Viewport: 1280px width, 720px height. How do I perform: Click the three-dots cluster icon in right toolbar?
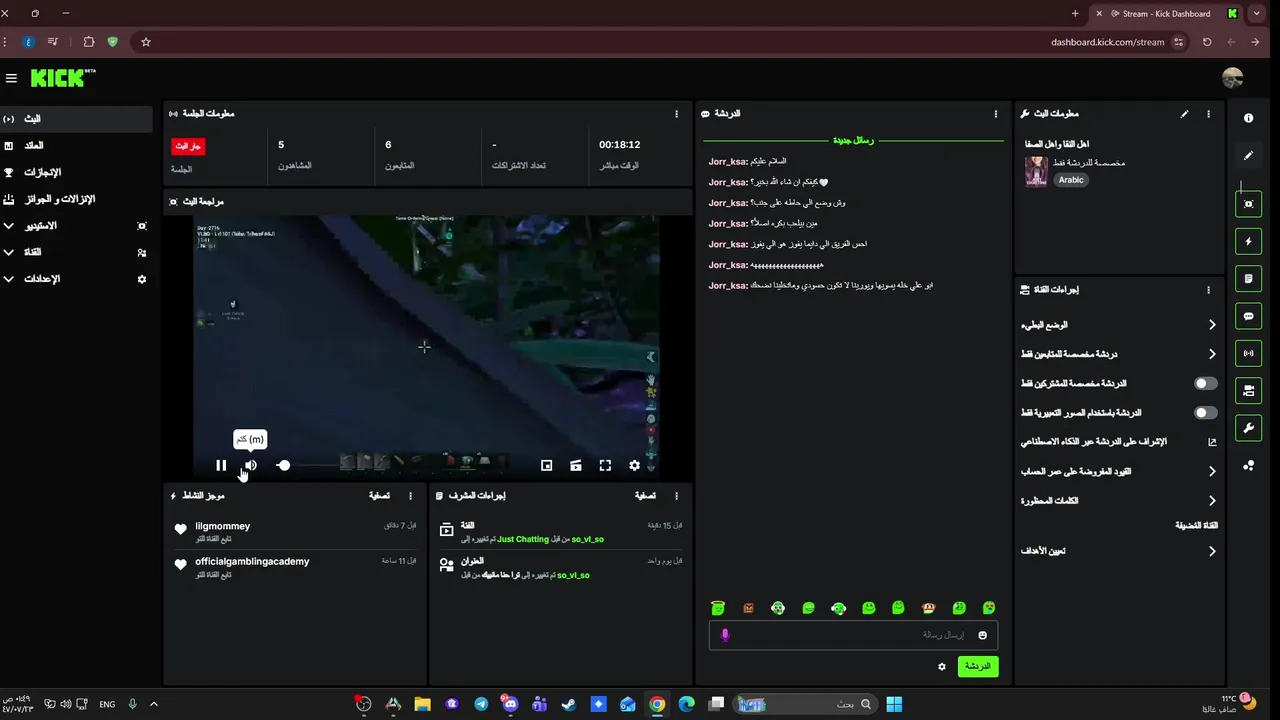click(x=1248, y=466)
